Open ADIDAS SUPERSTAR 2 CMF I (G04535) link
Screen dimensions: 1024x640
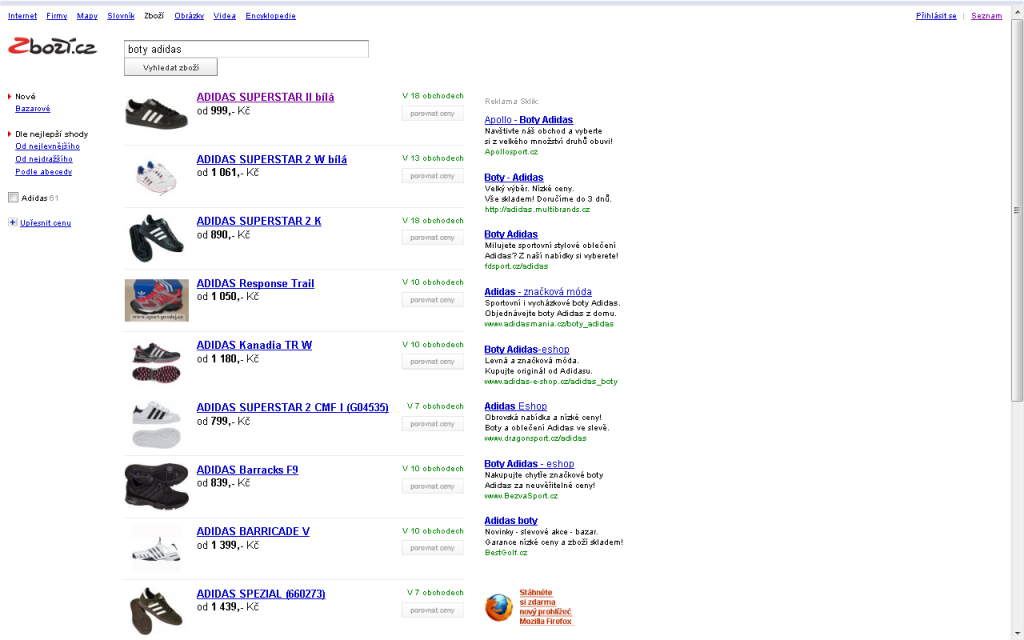pyautogui.click(x=293, y=408)
